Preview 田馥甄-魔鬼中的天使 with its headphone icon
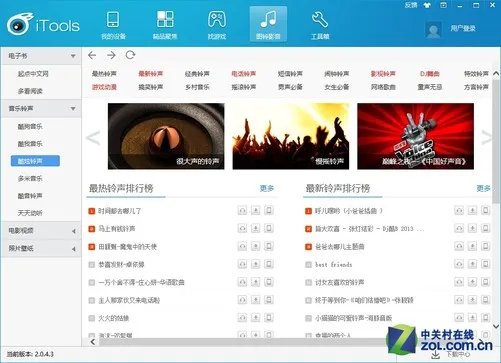 point(242,246)
